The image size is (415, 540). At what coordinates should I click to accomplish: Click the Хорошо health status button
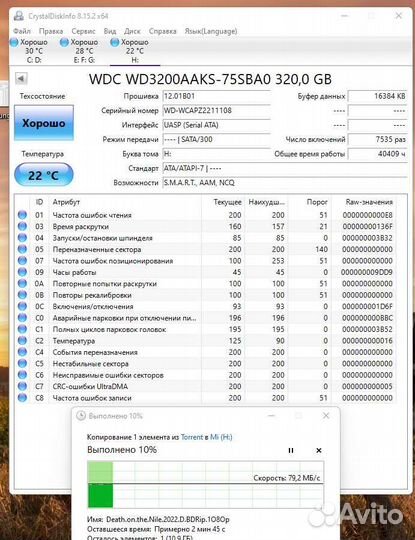(44, 123)
